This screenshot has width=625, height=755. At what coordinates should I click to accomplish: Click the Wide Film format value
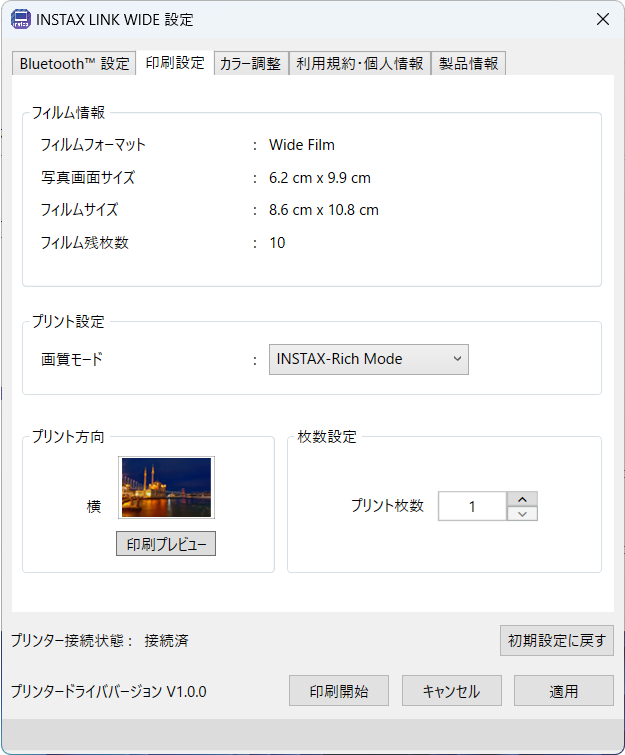(301, 145)
